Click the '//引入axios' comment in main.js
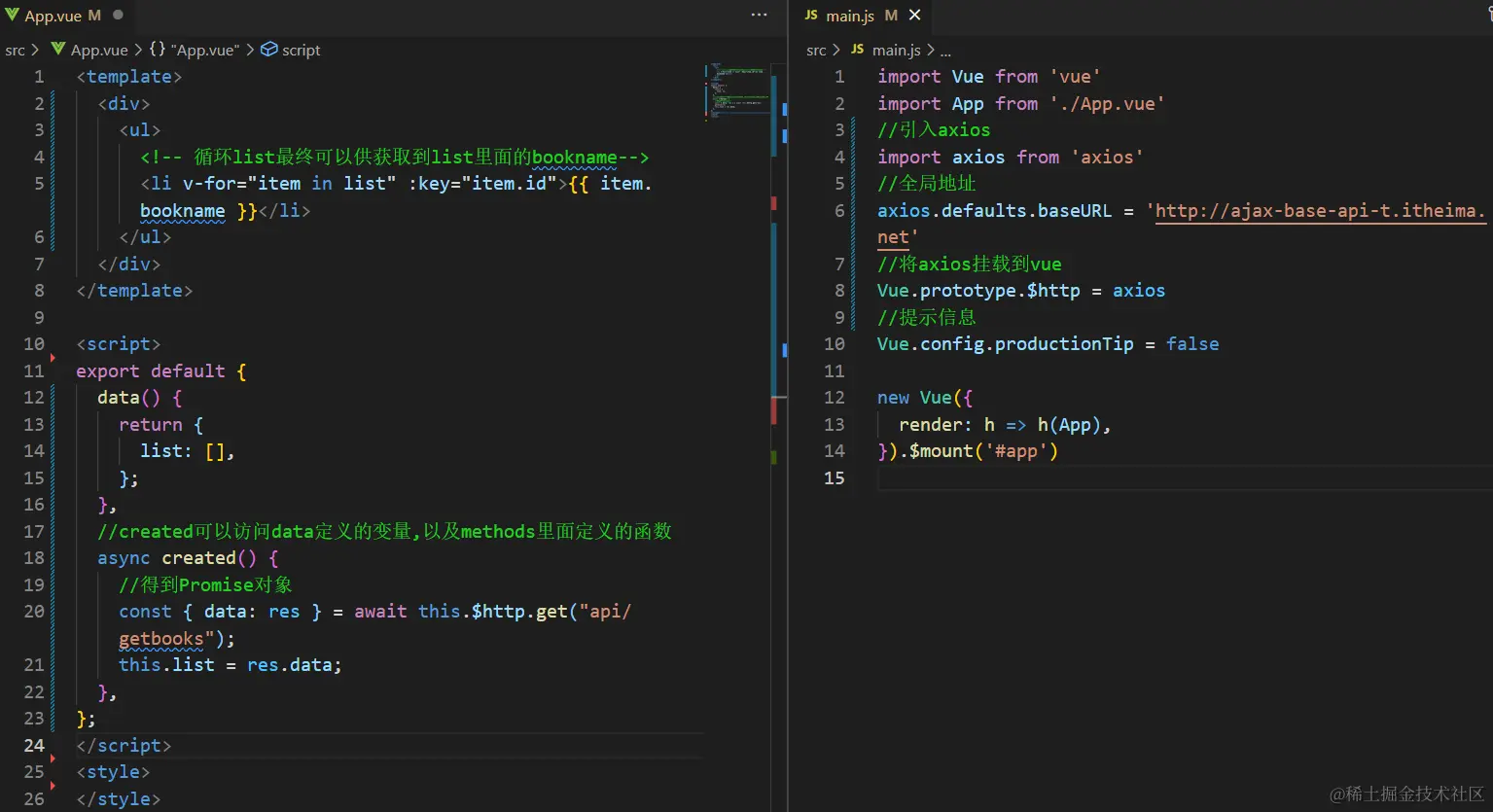The image size is (1493, 812). tap(934, 130)
